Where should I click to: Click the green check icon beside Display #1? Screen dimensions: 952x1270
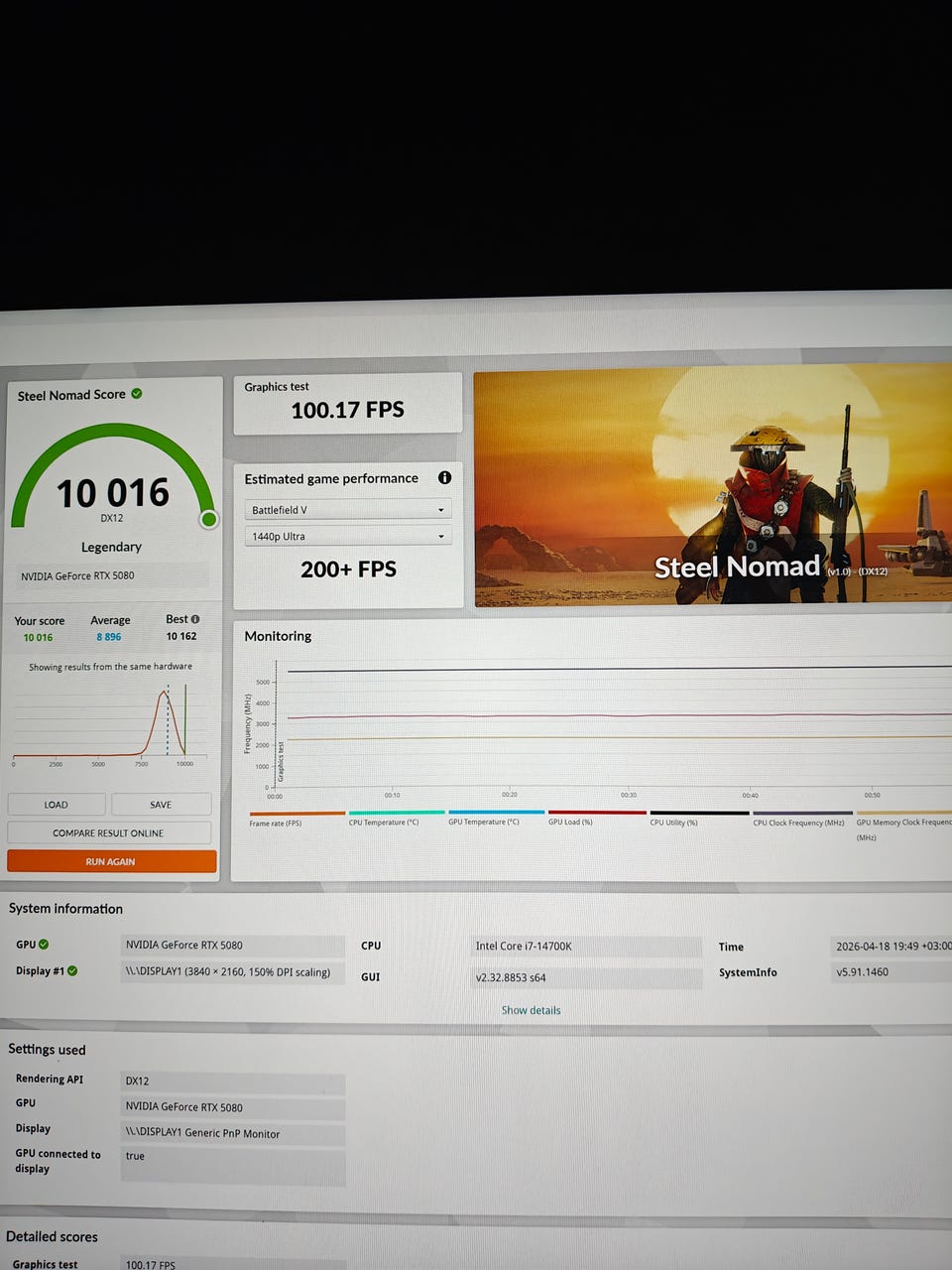pos(72,970)
